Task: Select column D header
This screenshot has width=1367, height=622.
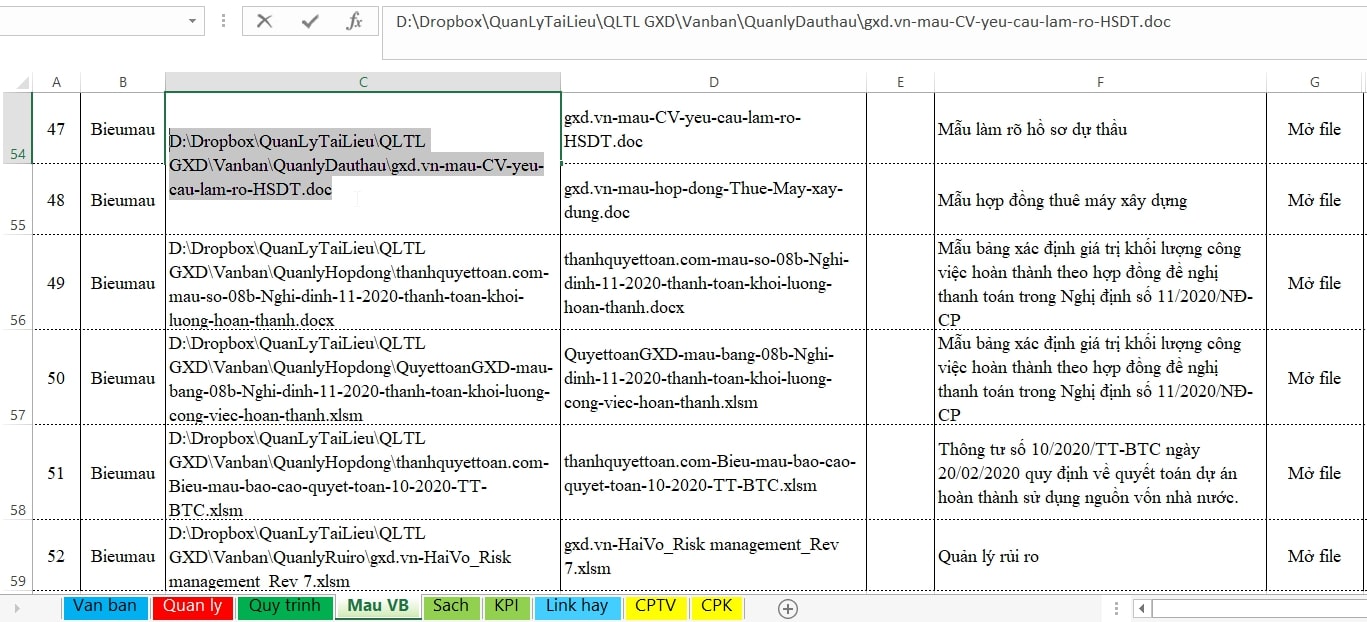Action: click(713, 82)
